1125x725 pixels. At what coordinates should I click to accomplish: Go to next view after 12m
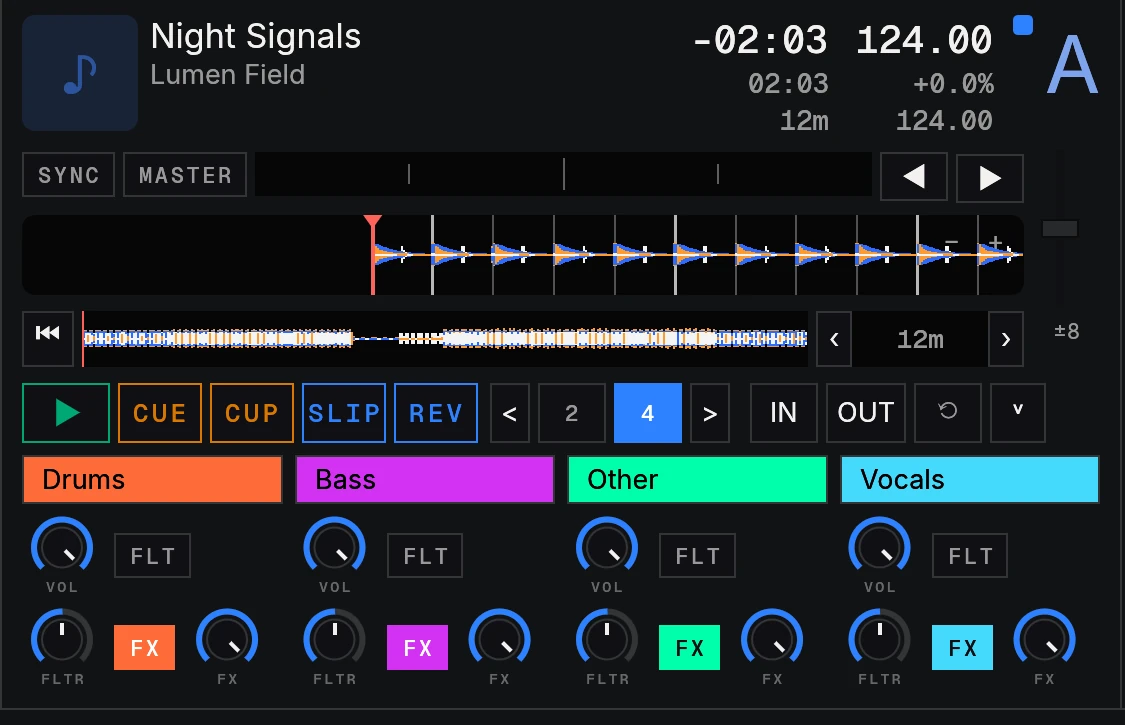point(1005,339)
